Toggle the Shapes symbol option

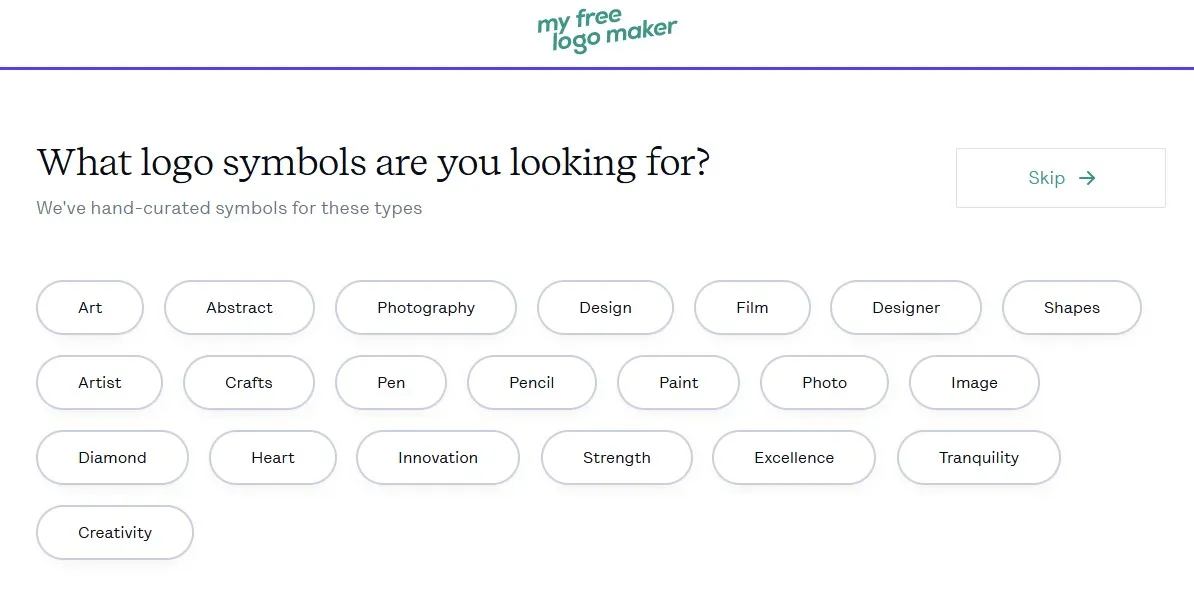pos(1071,308)
